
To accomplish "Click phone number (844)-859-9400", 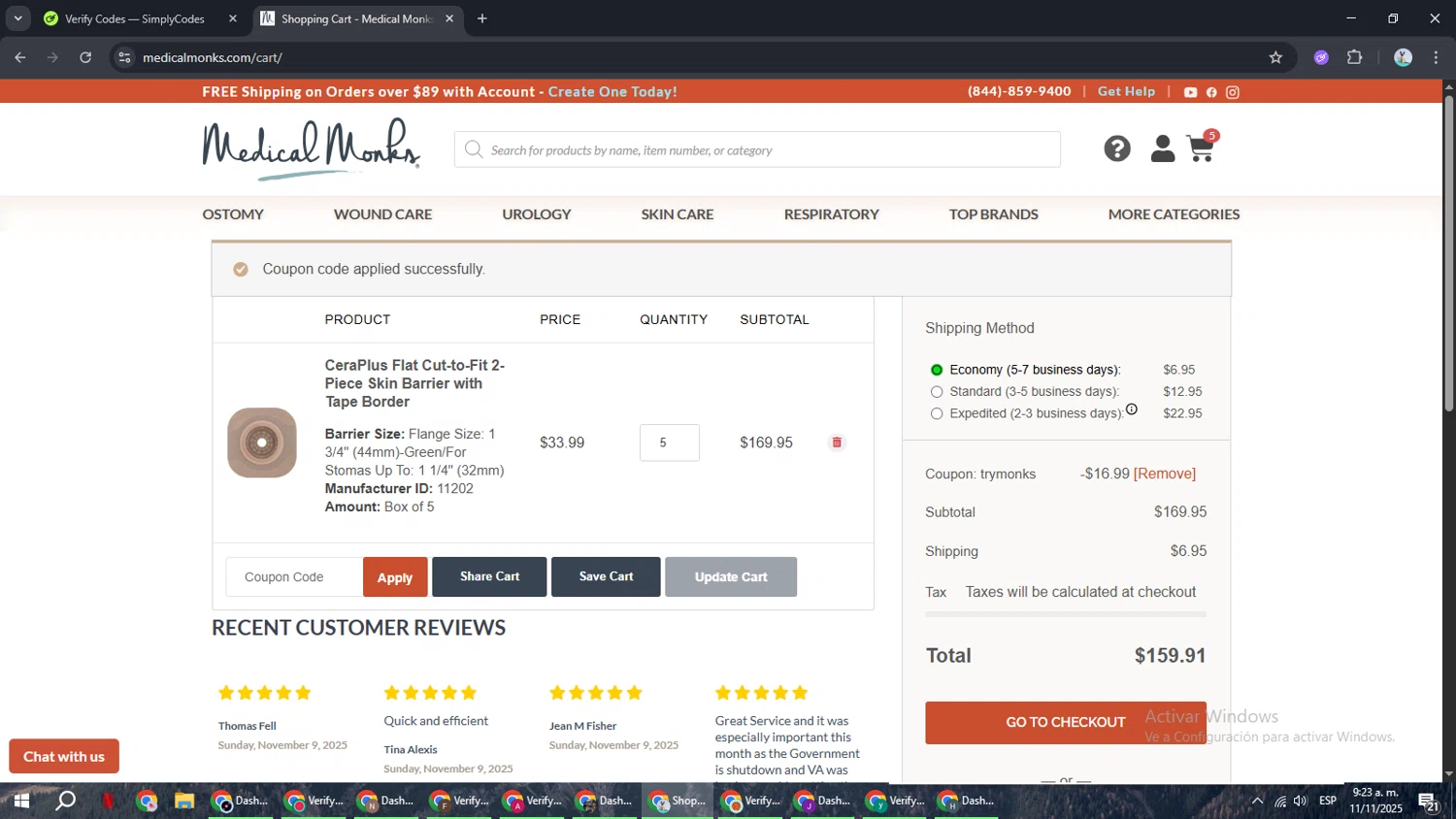I will click(1019, 91).
